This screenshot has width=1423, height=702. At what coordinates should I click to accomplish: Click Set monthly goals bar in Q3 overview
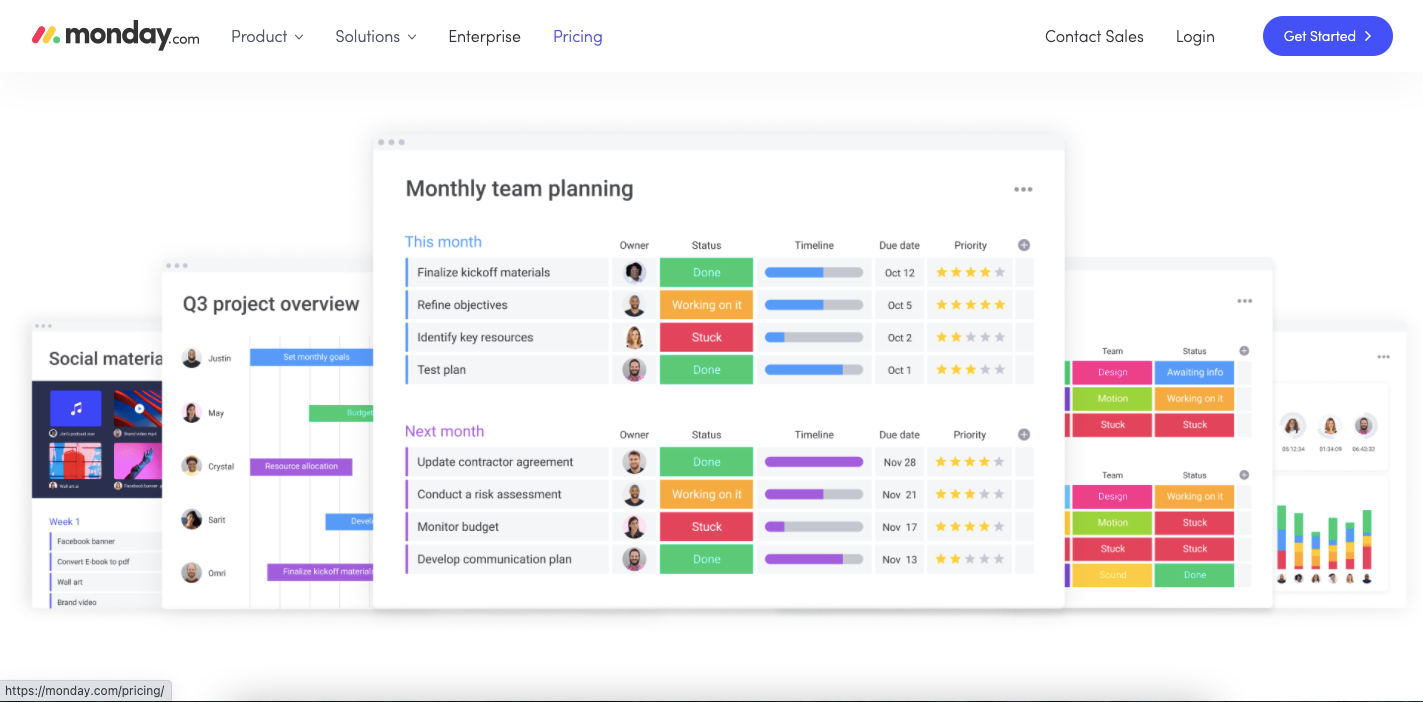point(311,357)
